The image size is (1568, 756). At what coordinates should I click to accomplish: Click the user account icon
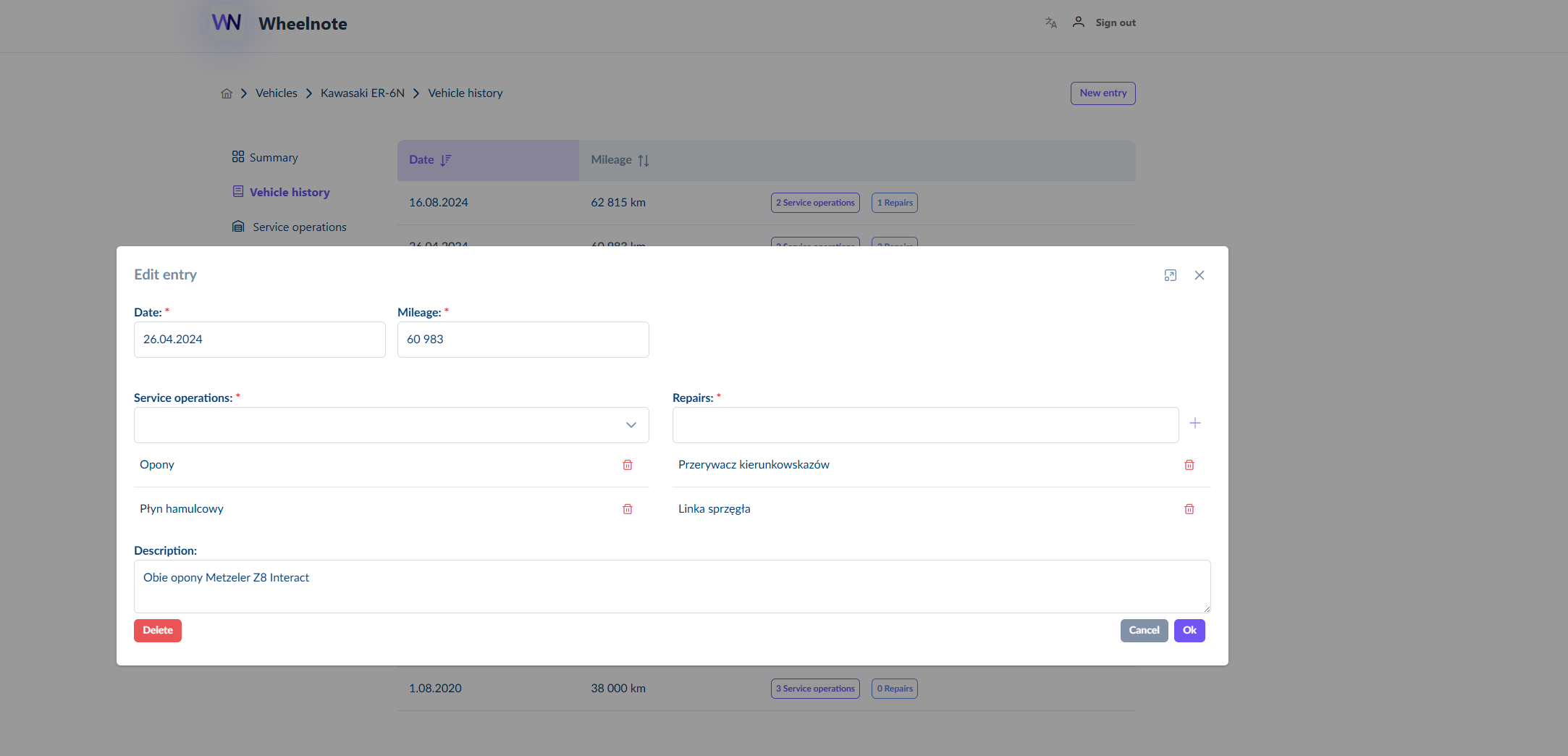pyautogui.click(x=1078, y=22)
